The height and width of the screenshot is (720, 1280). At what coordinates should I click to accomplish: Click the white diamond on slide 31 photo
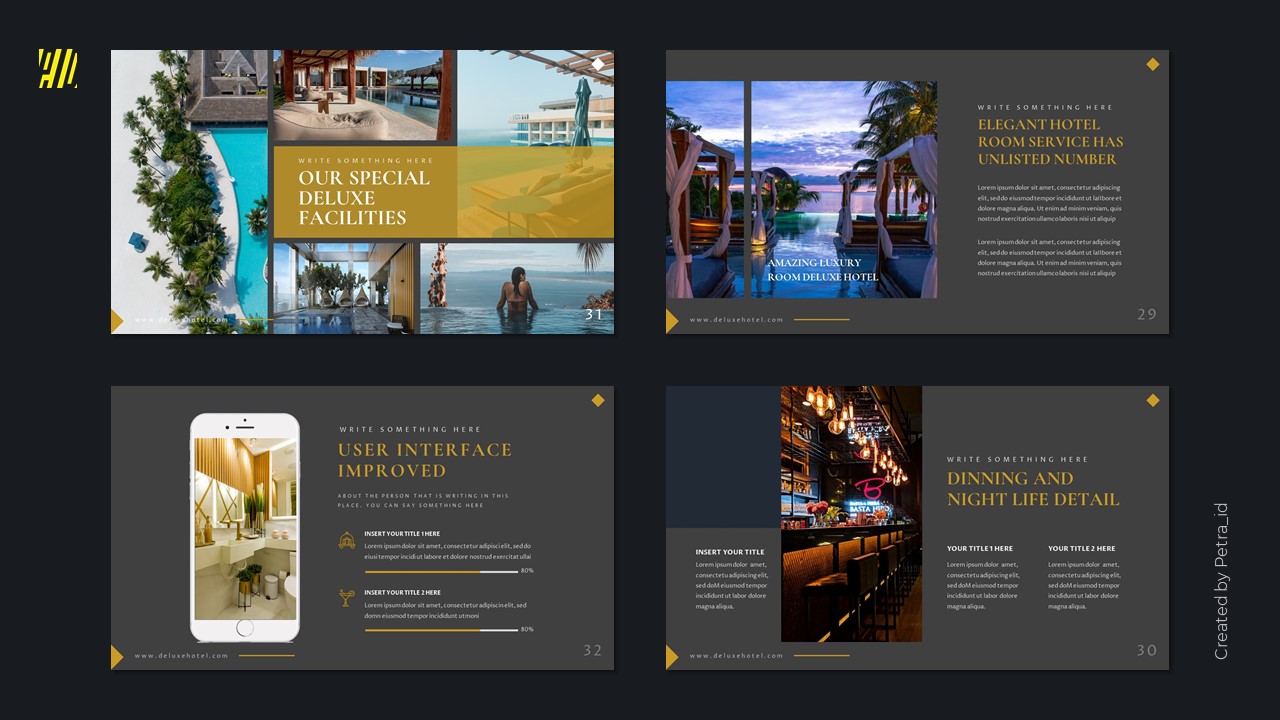598,62
